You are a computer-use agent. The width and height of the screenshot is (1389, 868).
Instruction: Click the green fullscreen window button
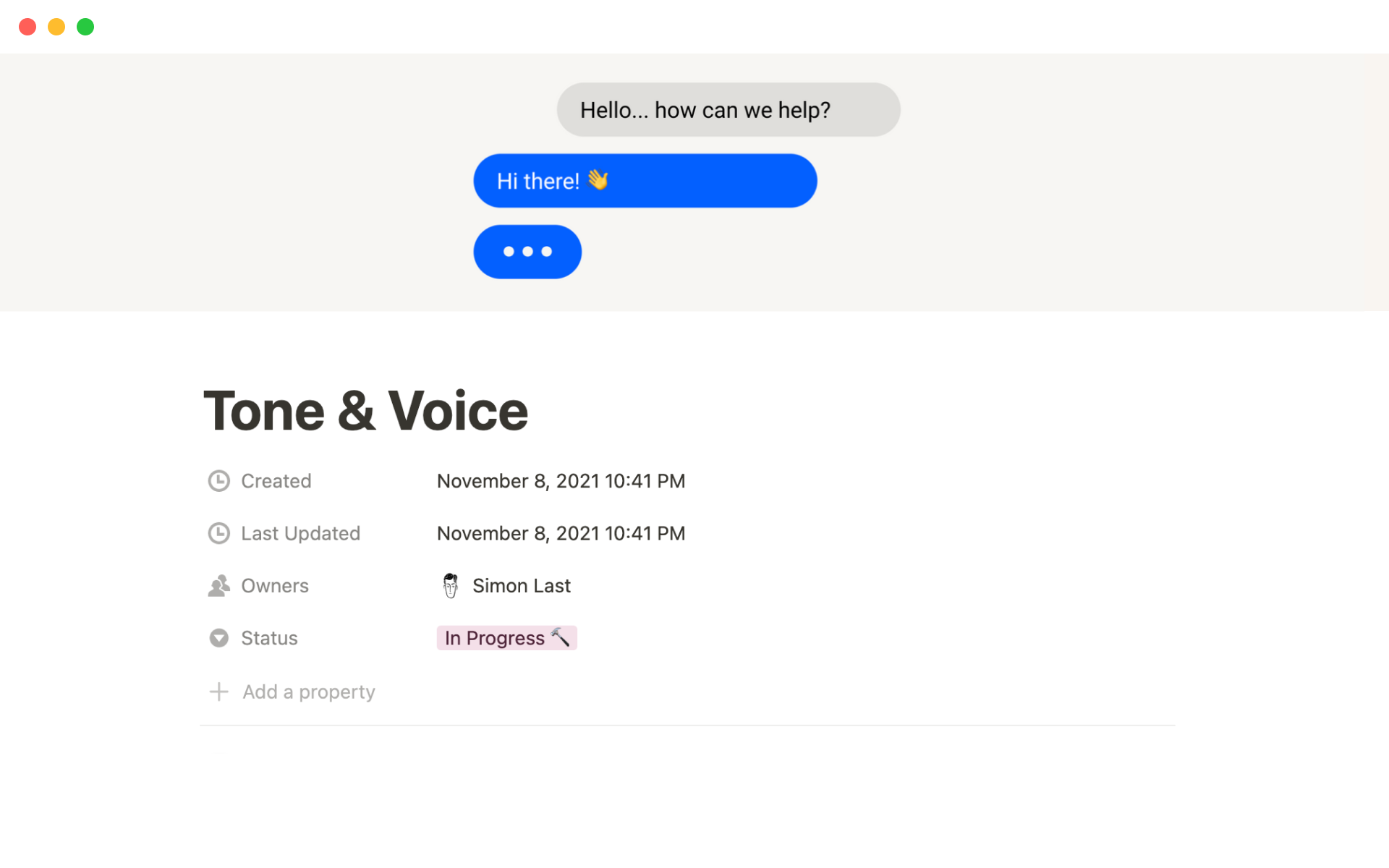[x=85, y=27]
